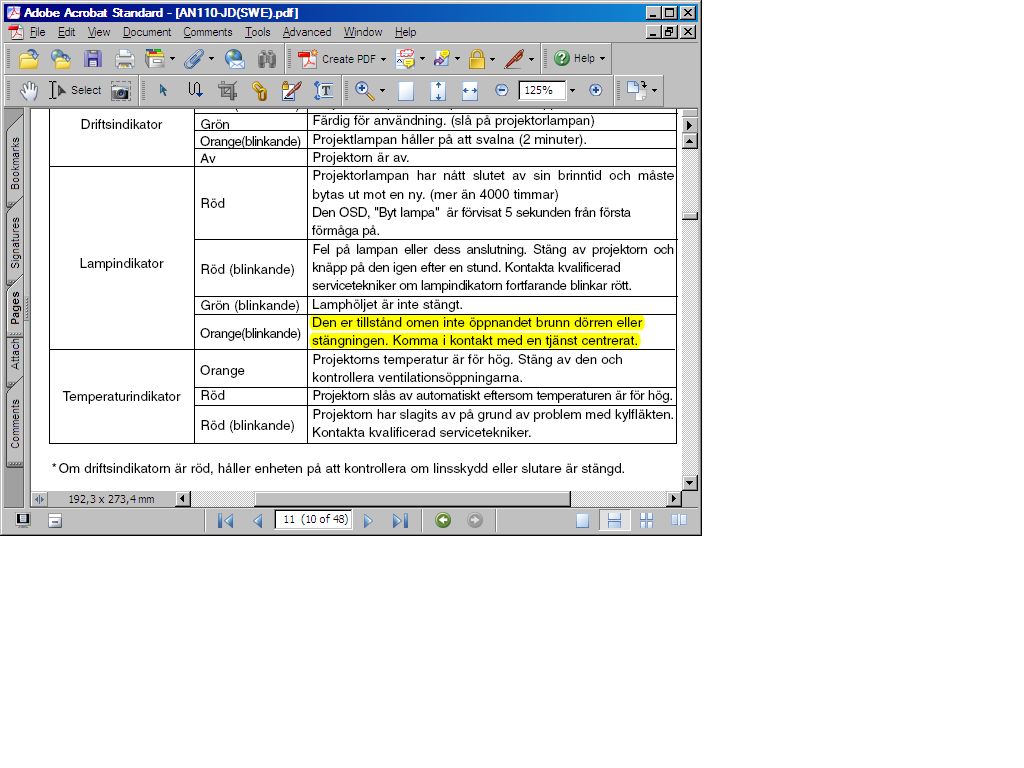The image size is (1024, 768).
Task: Select the Hand tool
Action: [29, 90]
